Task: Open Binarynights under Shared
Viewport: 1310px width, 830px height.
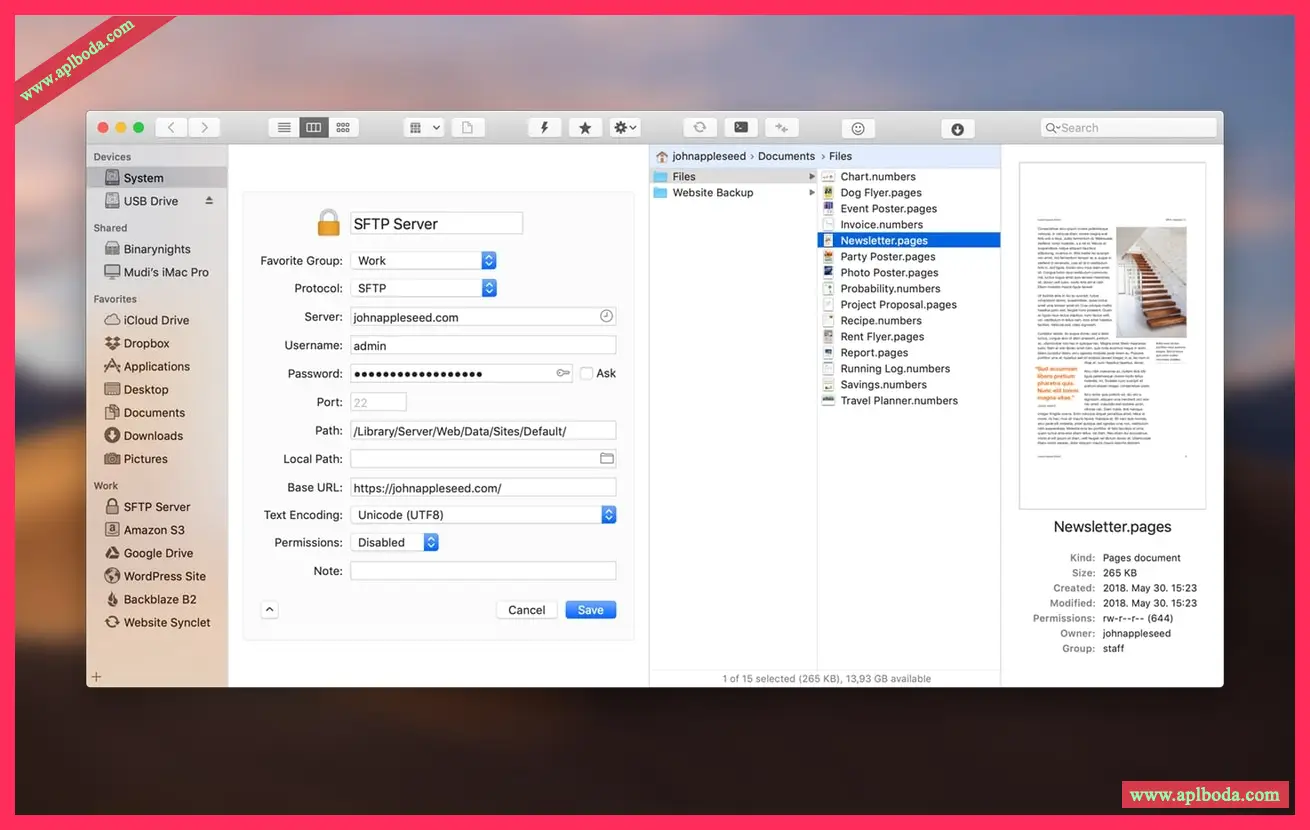Action: click(157, 249)
